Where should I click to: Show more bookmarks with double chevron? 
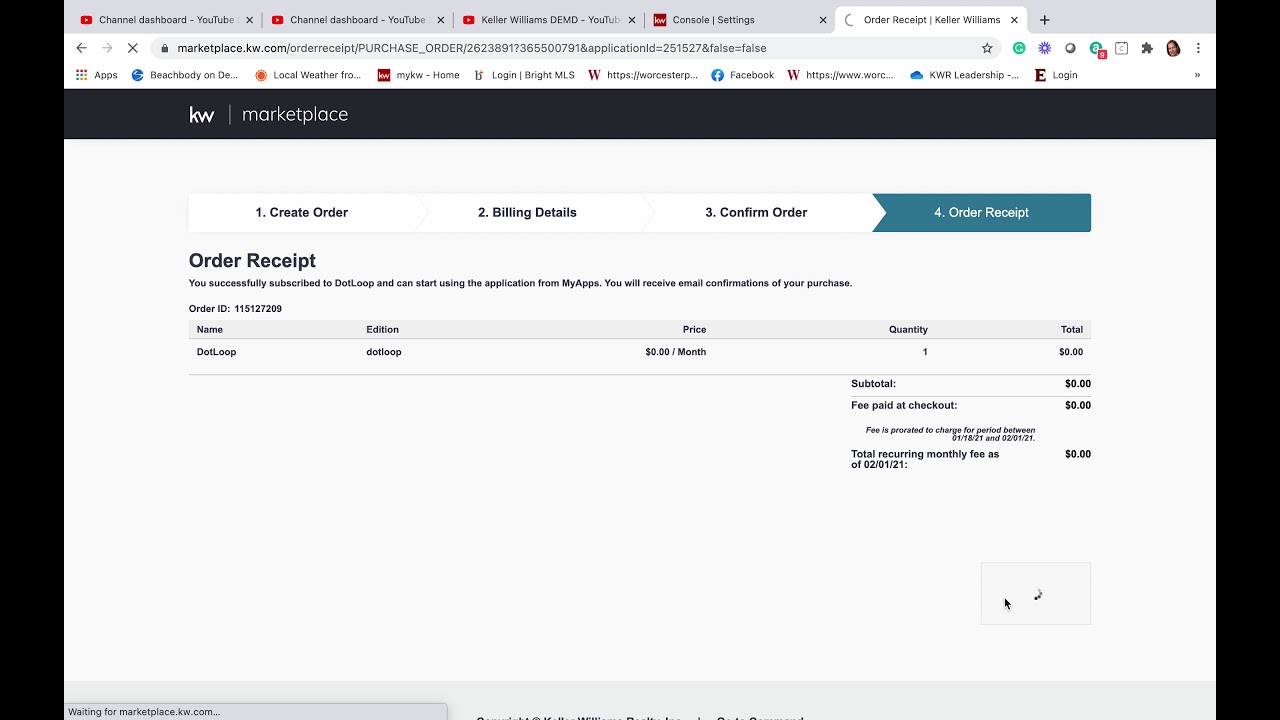pos(1197,75)
